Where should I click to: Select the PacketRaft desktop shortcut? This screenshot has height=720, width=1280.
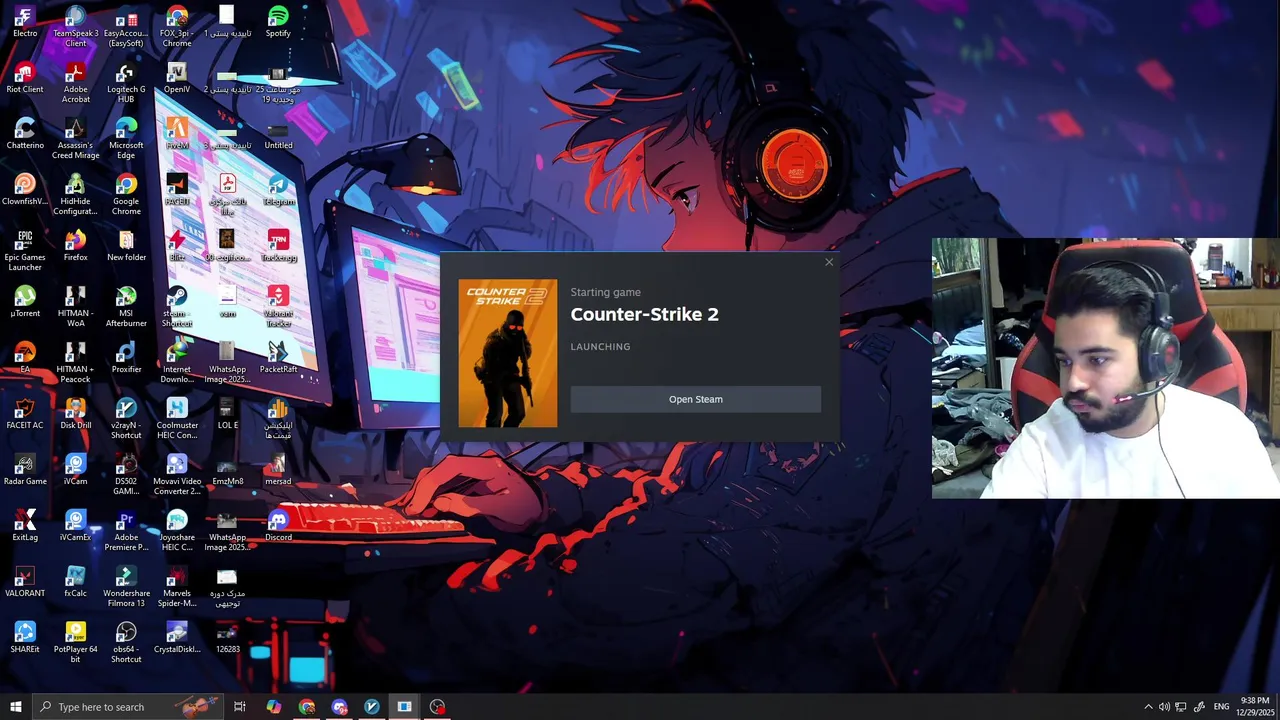[x=278, y=358]
